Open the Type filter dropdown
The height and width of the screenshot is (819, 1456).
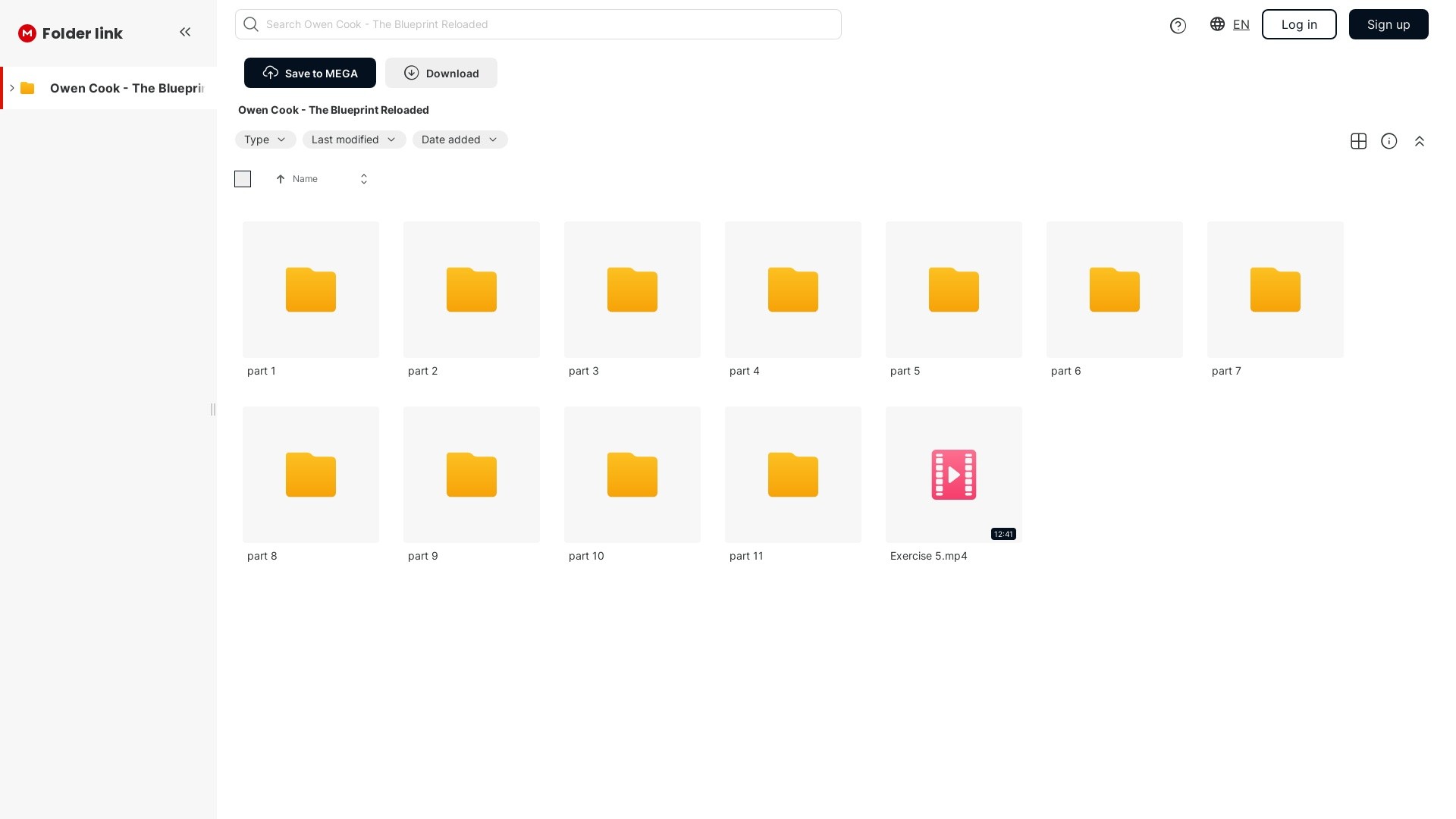coord(265,140)
